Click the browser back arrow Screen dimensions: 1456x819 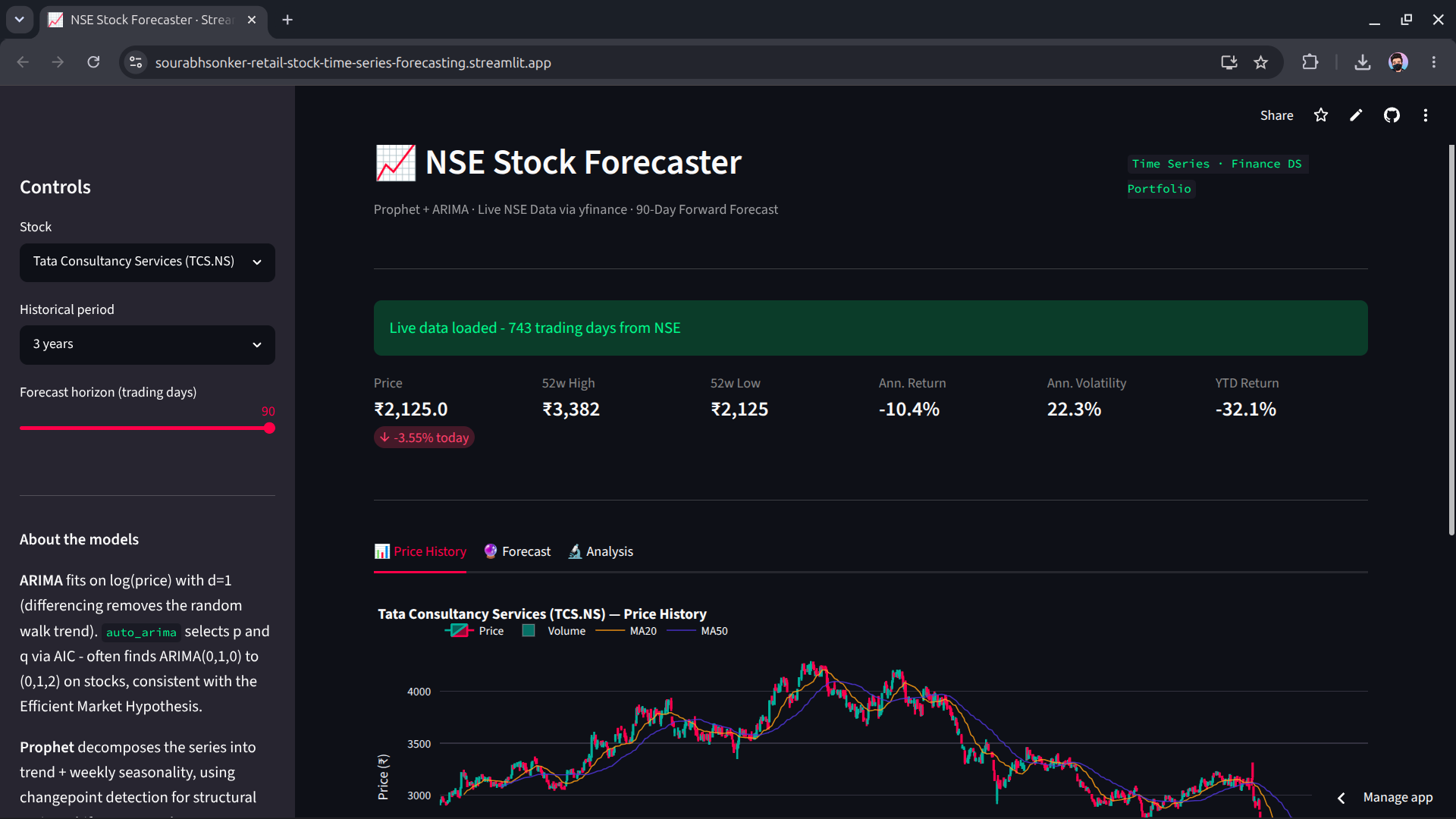[23, 62]
